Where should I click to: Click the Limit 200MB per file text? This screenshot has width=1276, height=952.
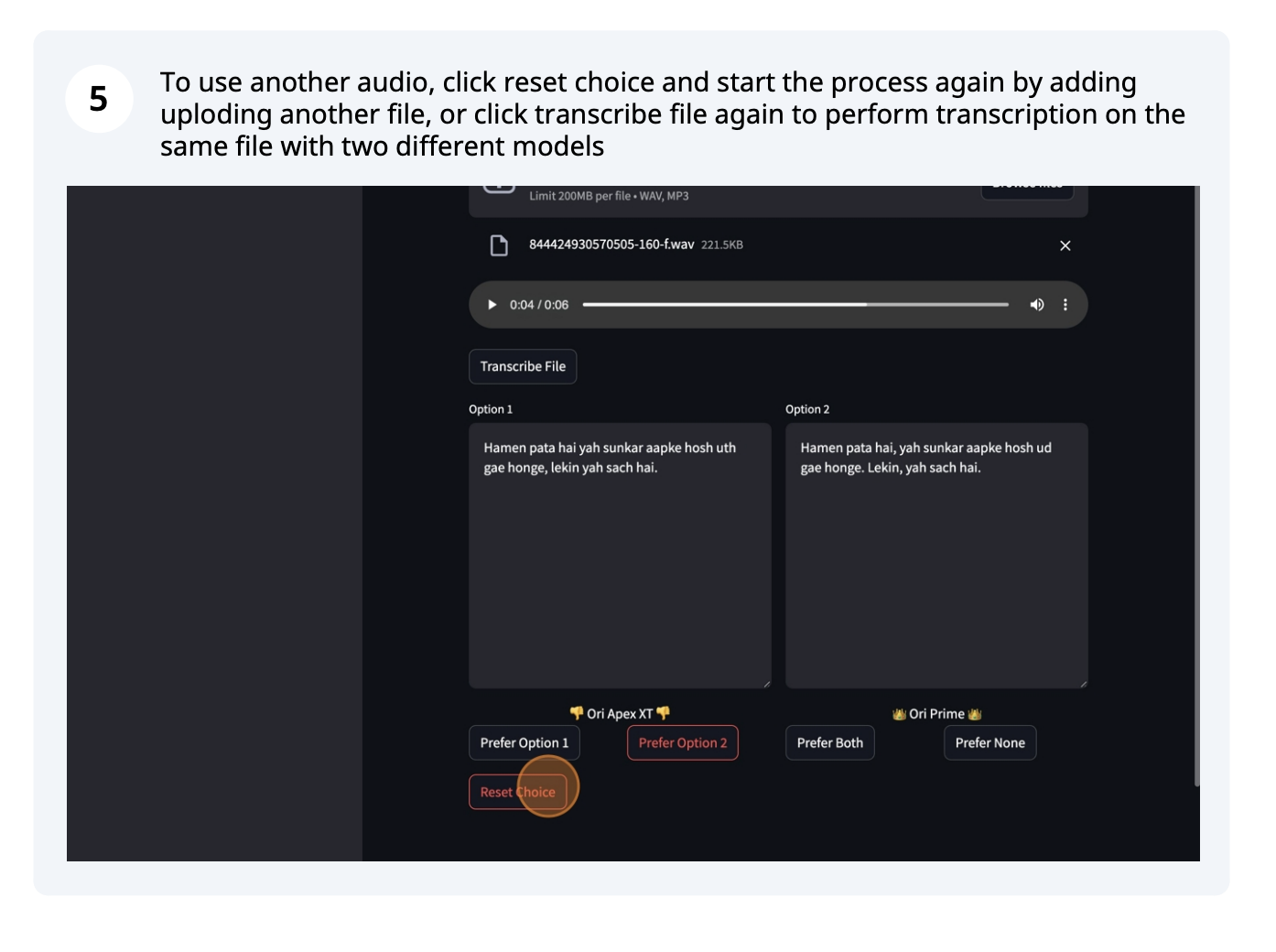point(609,196)
